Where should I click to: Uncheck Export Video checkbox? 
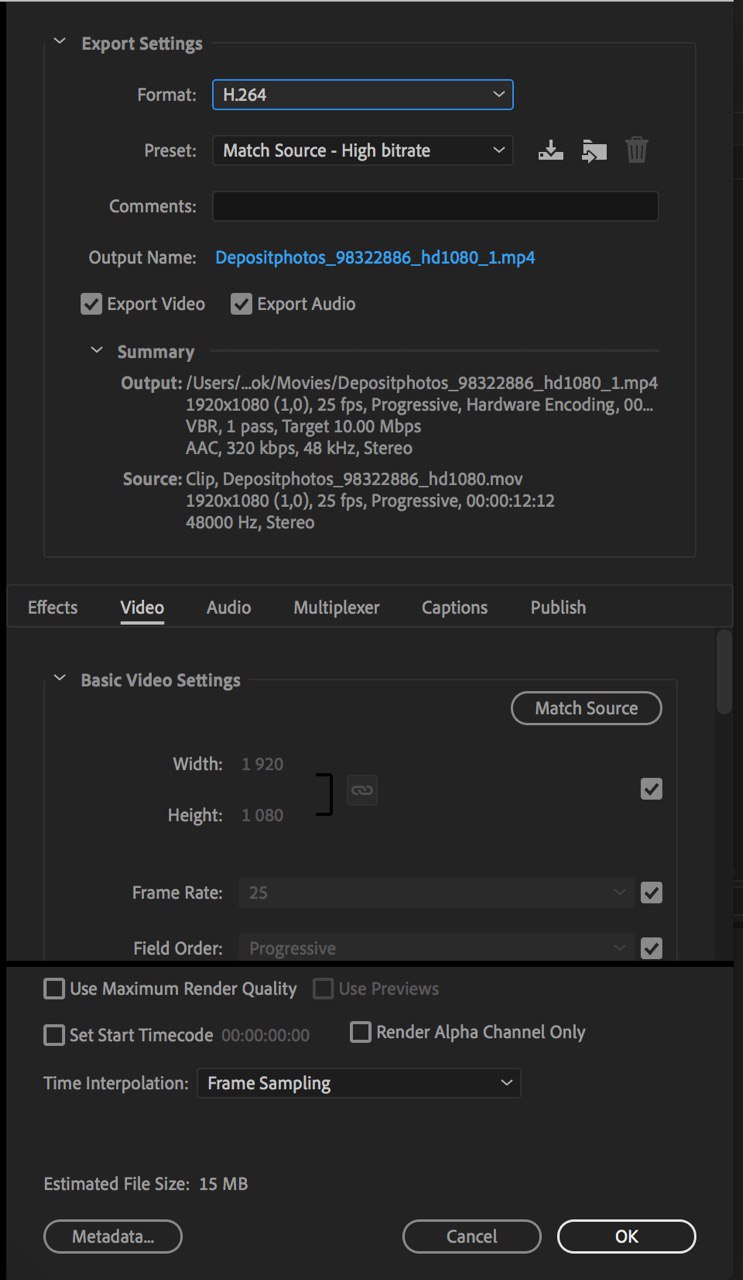point(91,304)
